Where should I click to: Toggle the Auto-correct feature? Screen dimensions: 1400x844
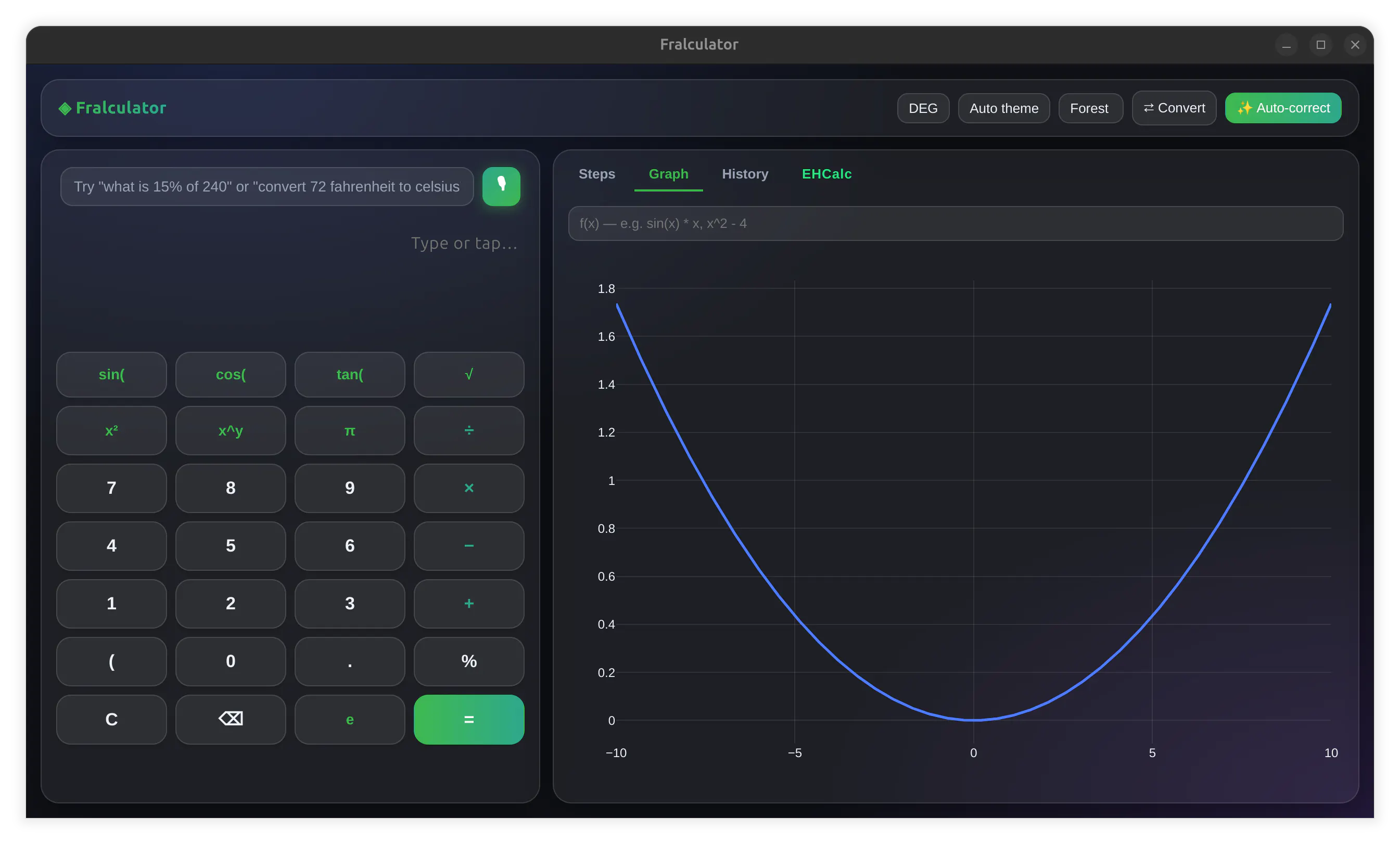point(1283,108)
